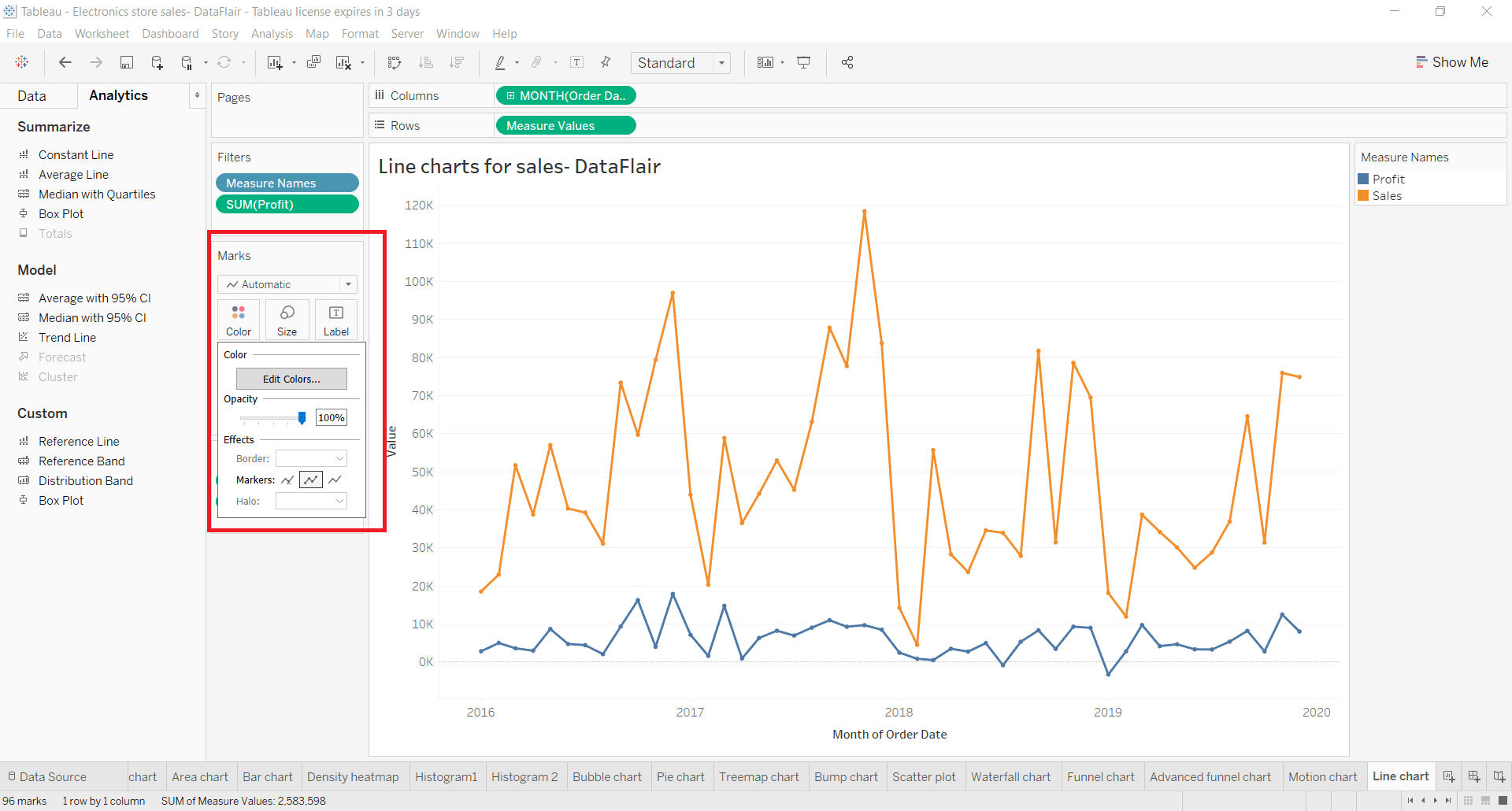Open Show/Hide cards icon
1512x811 pixels.
pyautogui.click(x=765, y=62)
